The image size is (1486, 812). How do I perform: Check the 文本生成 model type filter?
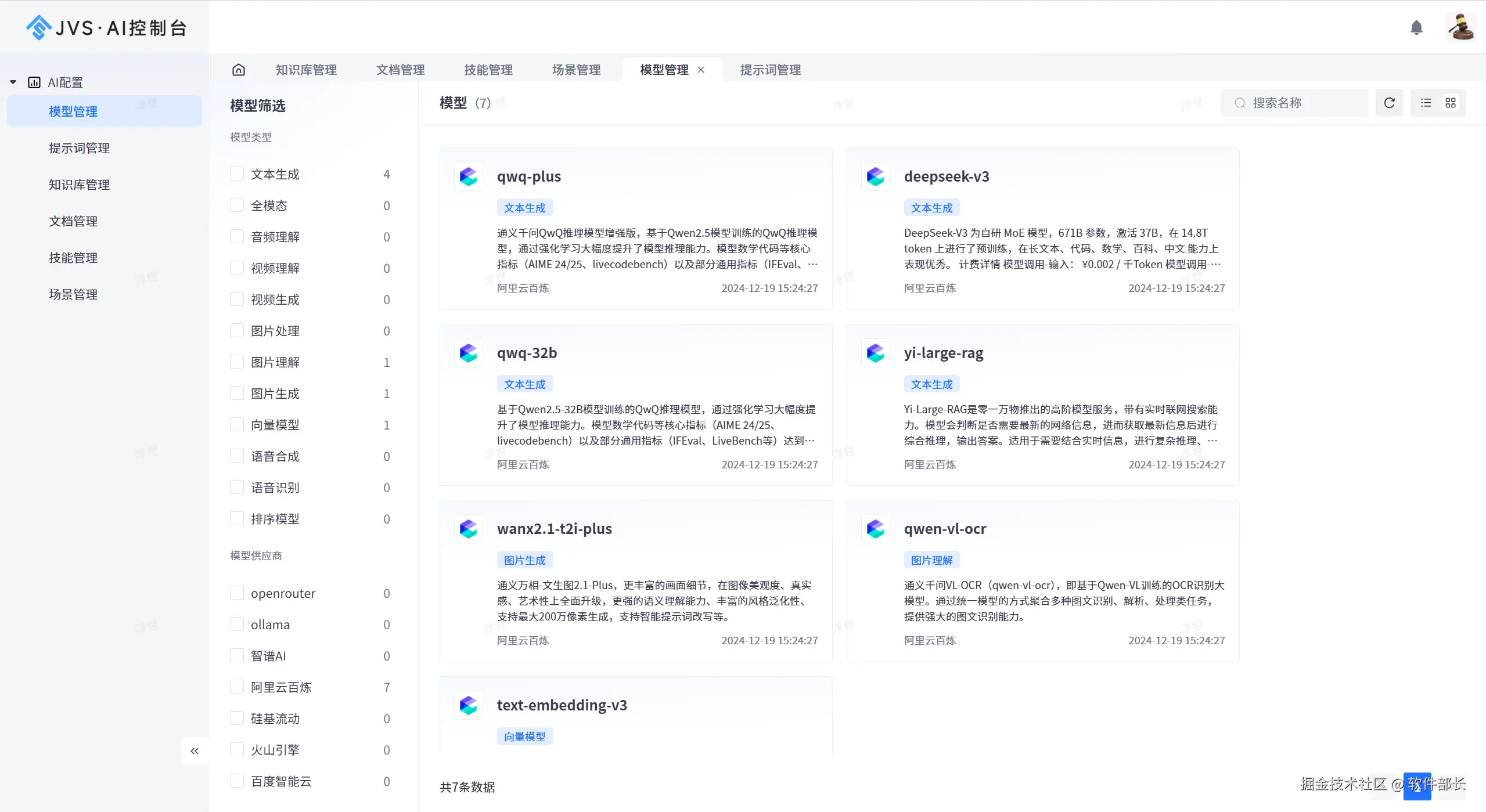point(237,174)
